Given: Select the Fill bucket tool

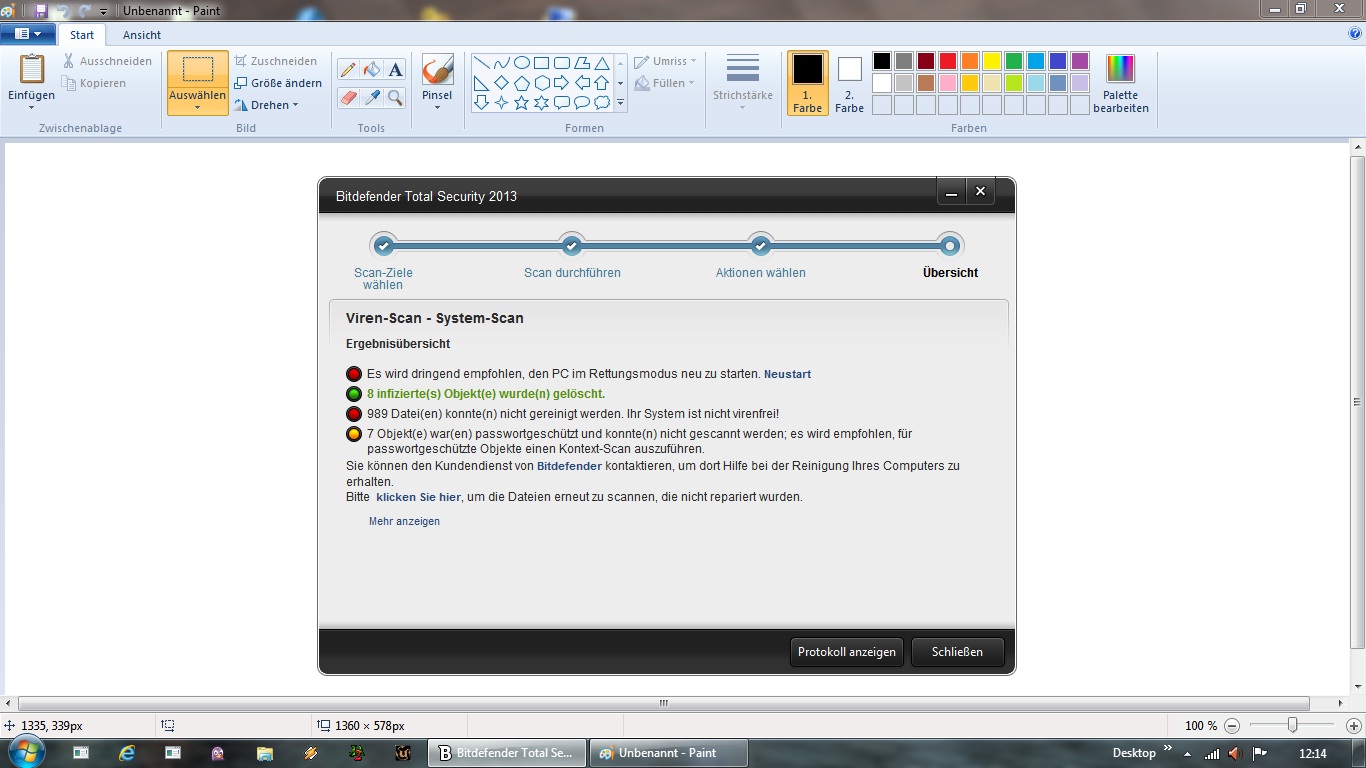Looking at the screenshot, I should click(372, 70).
